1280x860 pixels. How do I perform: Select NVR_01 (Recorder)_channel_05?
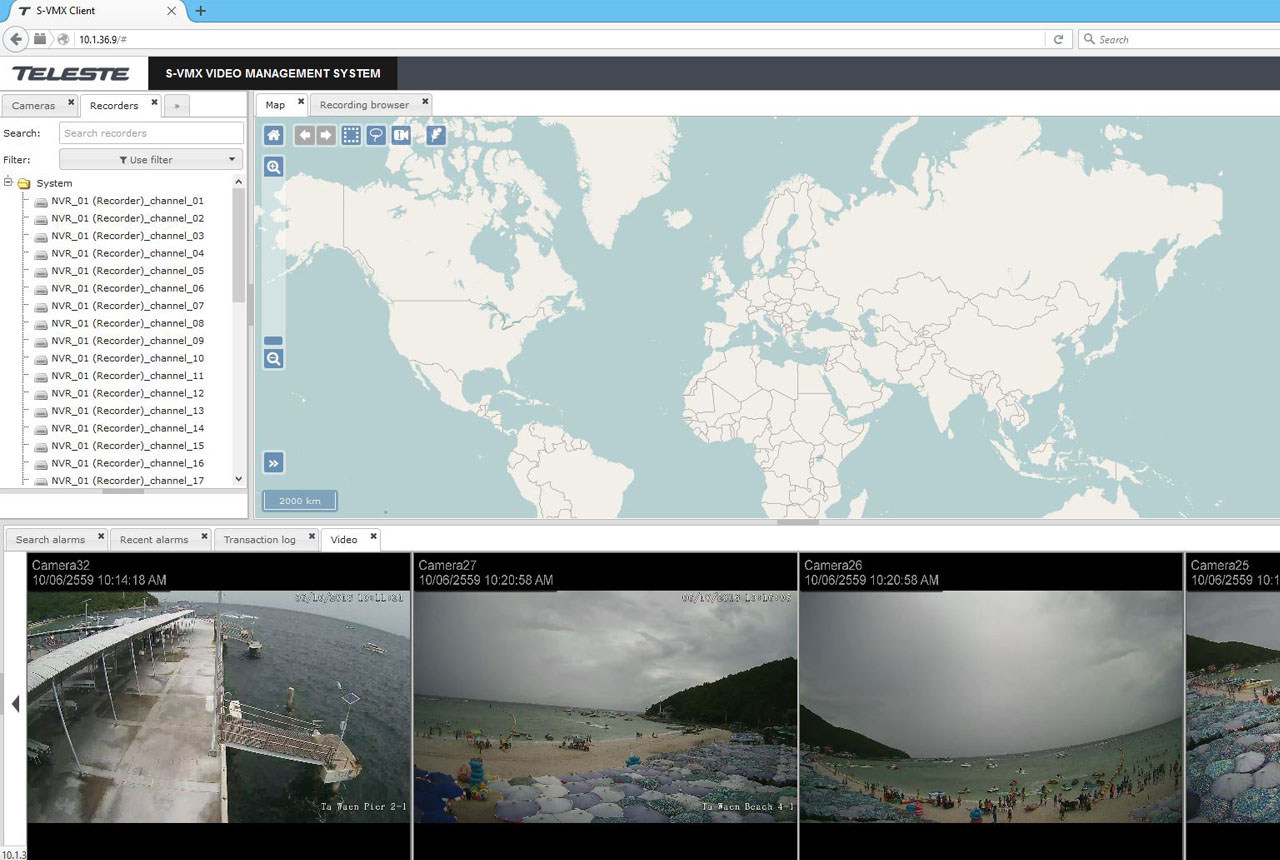(127, 271)
